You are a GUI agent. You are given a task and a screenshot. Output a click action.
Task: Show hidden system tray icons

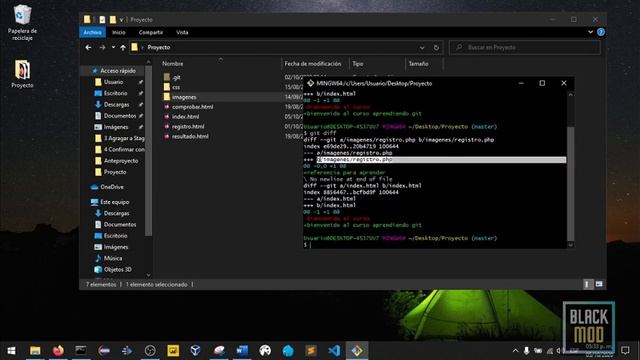tap(515, 351)
